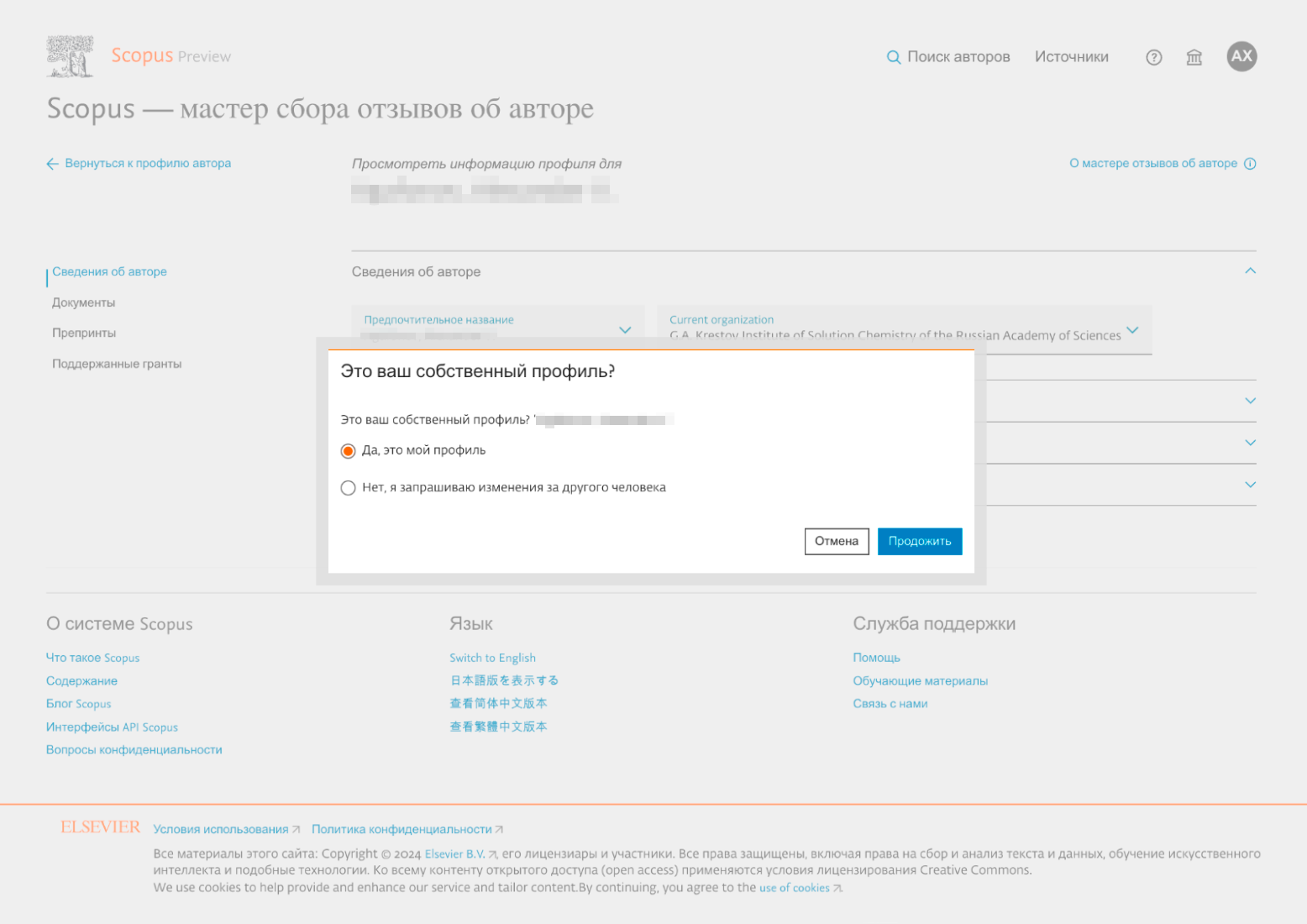Open Elsevier B.V. copyright link

(454, 853)
